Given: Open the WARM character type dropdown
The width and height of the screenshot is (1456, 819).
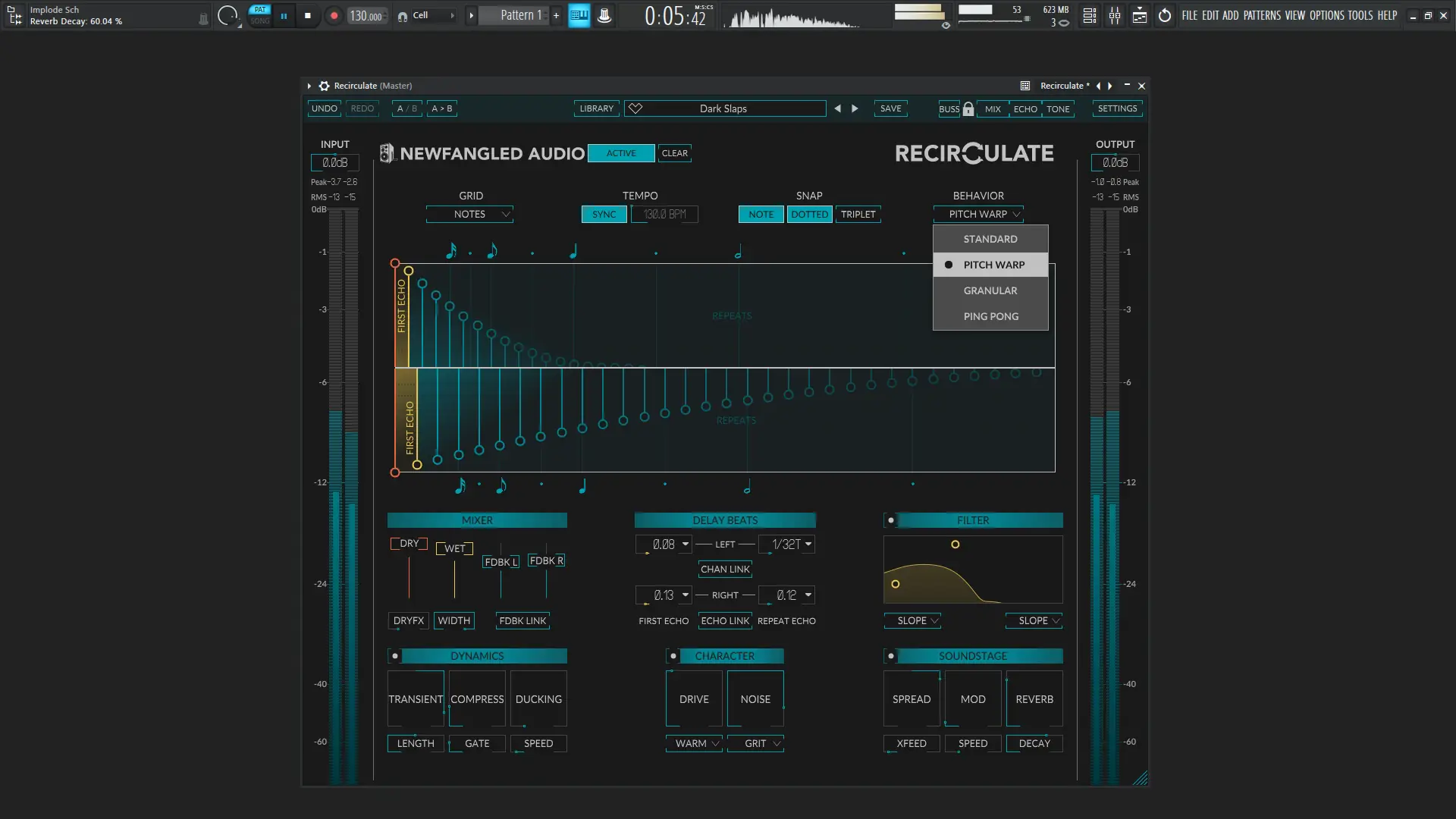Looking at the screenshot, I should click(694, 744).
